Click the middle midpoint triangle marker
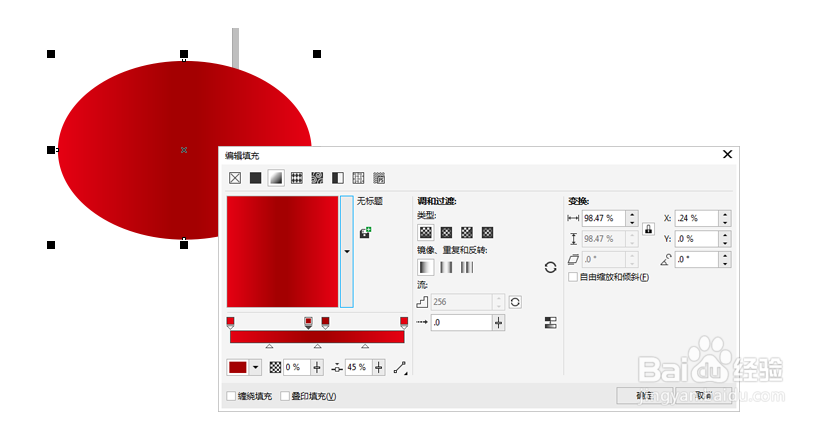The width and height of the screenshot is (832, 425). [317, 346]
